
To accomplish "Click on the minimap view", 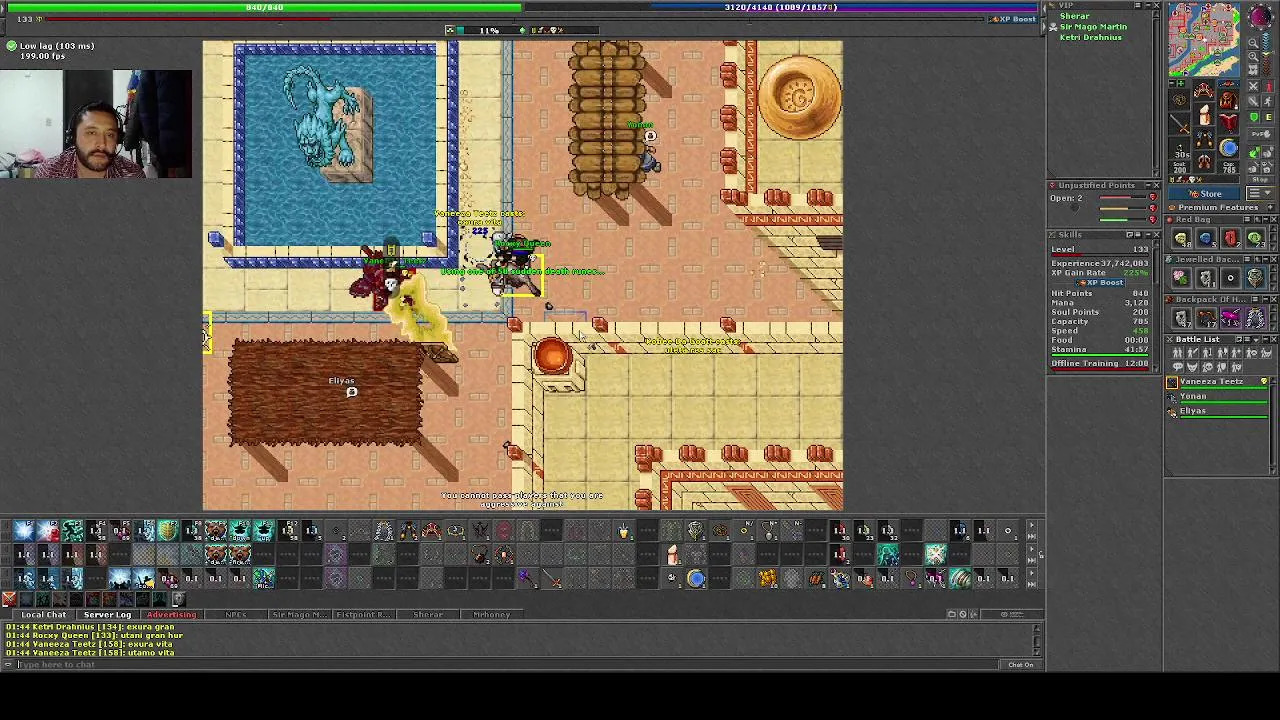I will (1204, 39).
